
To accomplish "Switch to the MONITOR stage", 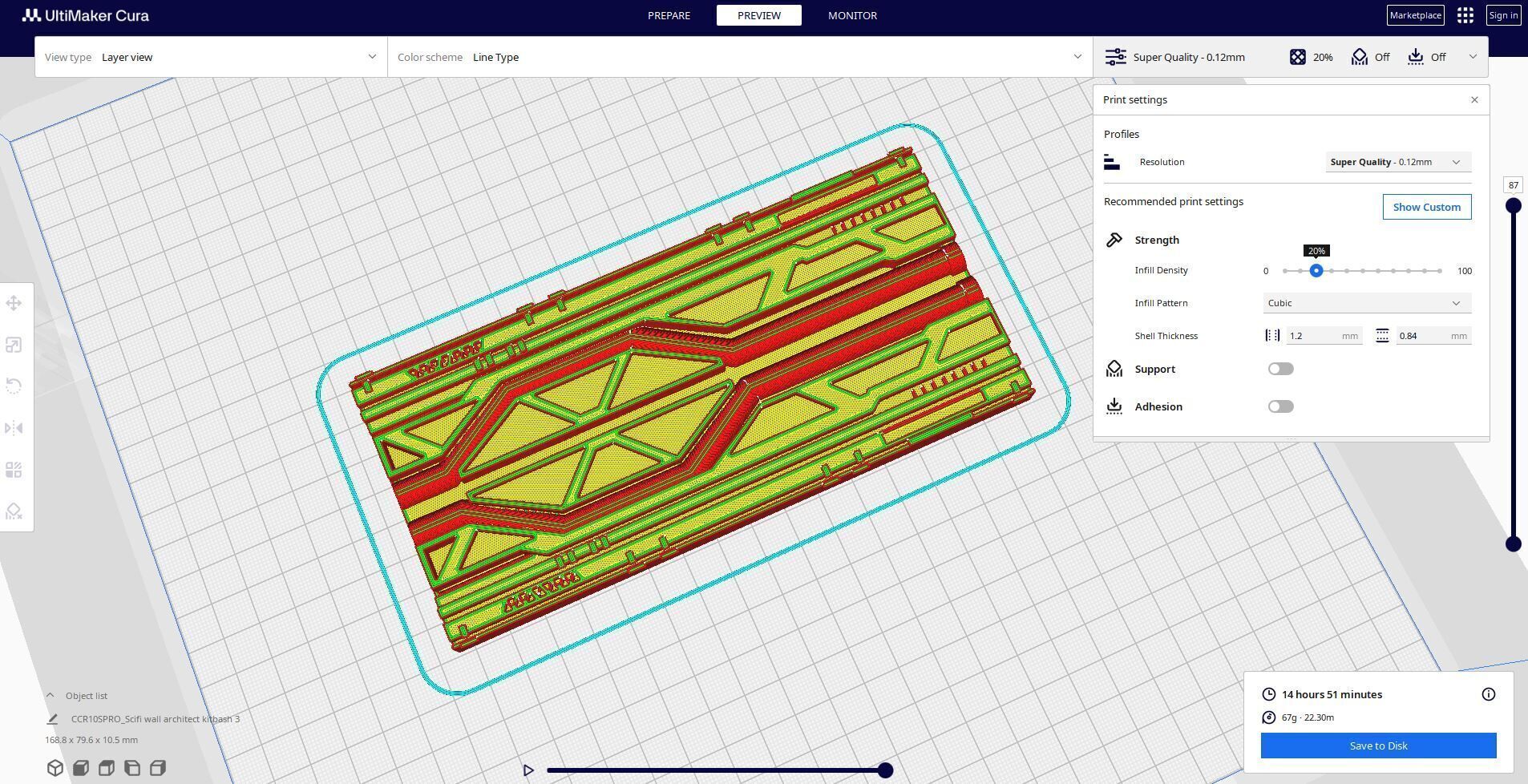I will click(x=852, y=15).
